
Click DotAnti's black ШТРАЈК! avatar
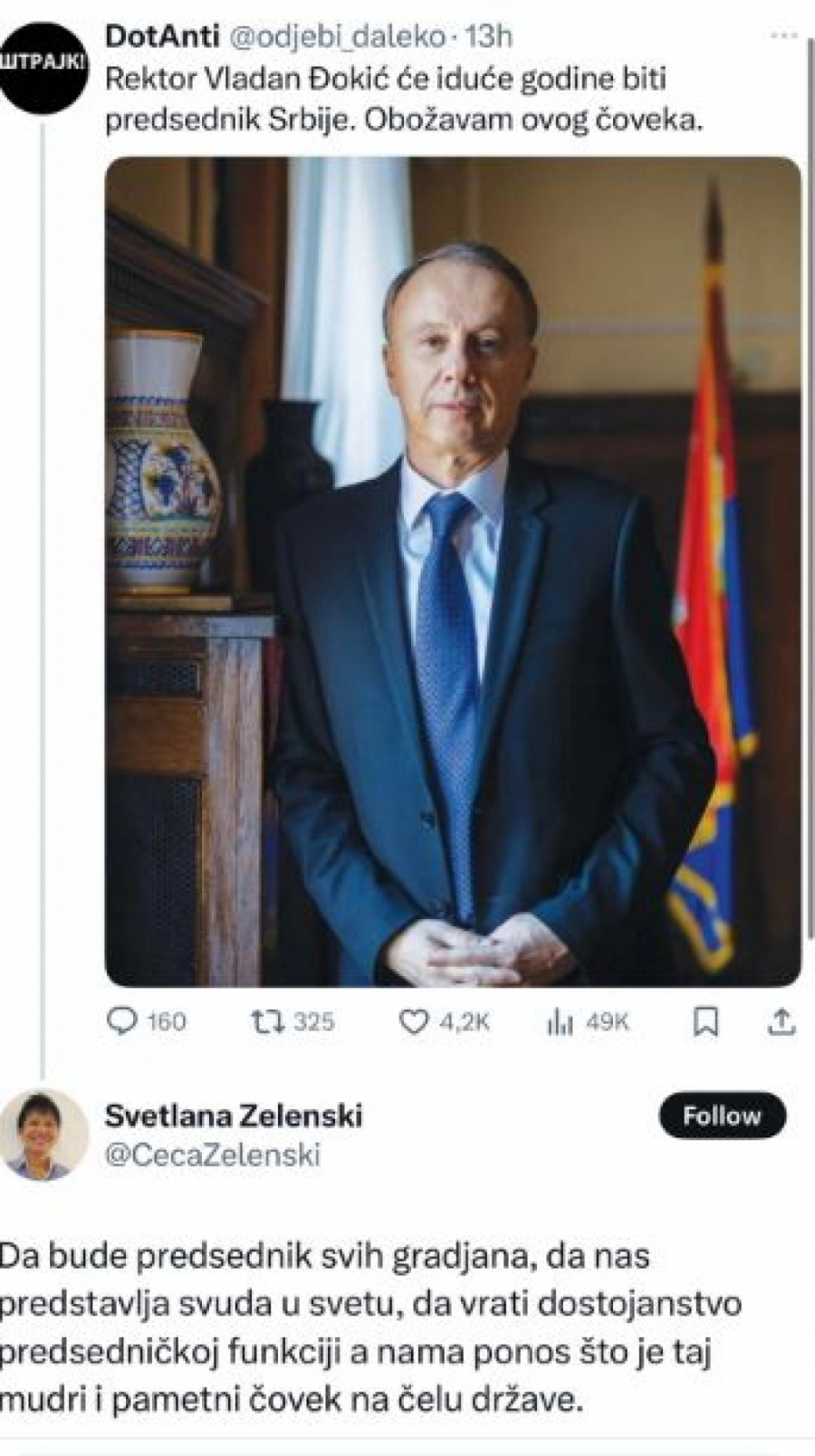pyautogui.click(x=43, y=63)
